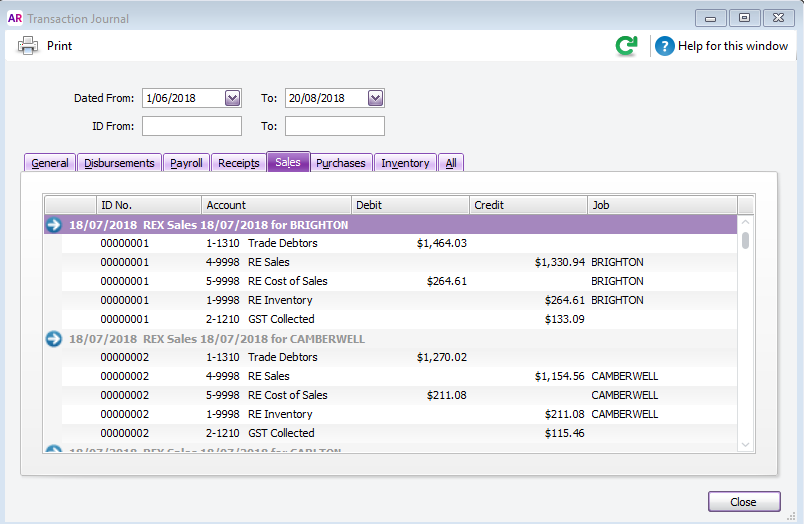Click the Job column header

pos(662,205)
